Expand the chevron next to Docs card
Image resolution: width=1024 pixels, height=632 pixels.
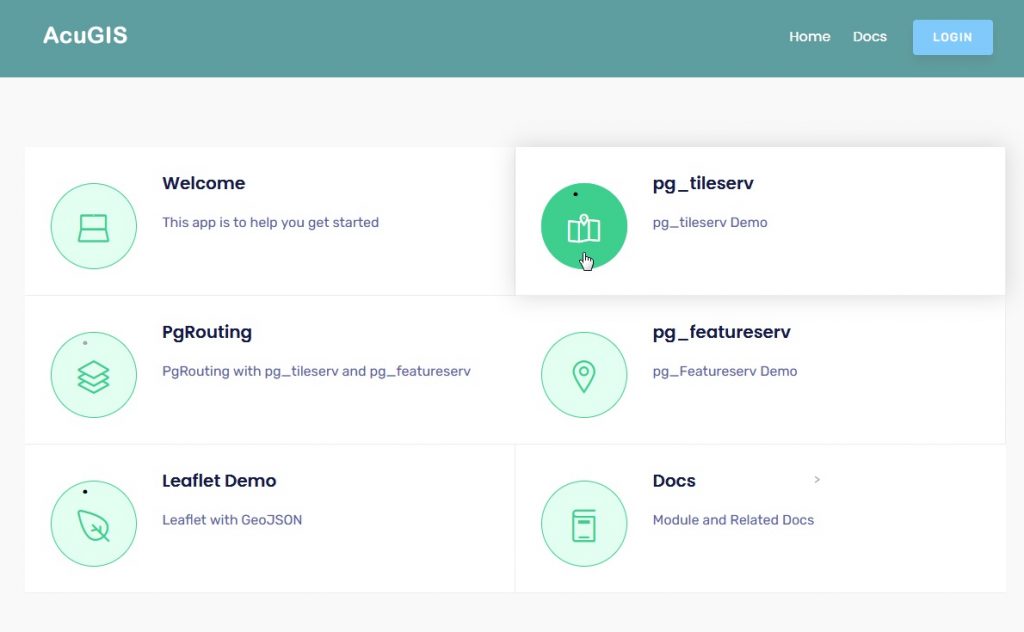point(817,480)
